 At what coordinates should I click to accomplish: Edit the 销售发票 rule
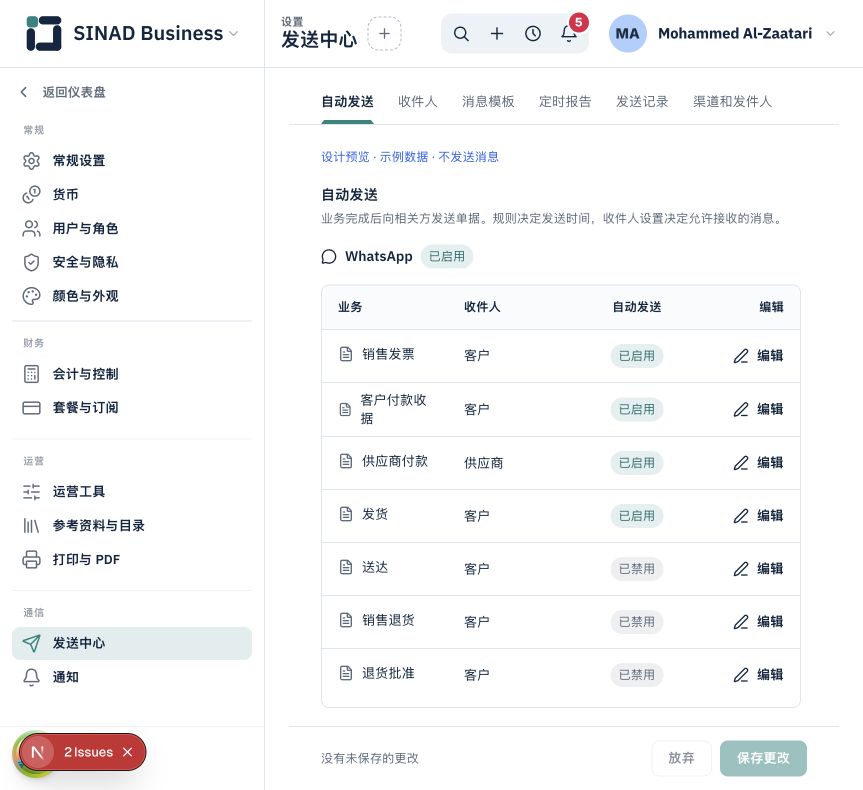point(758,356)
